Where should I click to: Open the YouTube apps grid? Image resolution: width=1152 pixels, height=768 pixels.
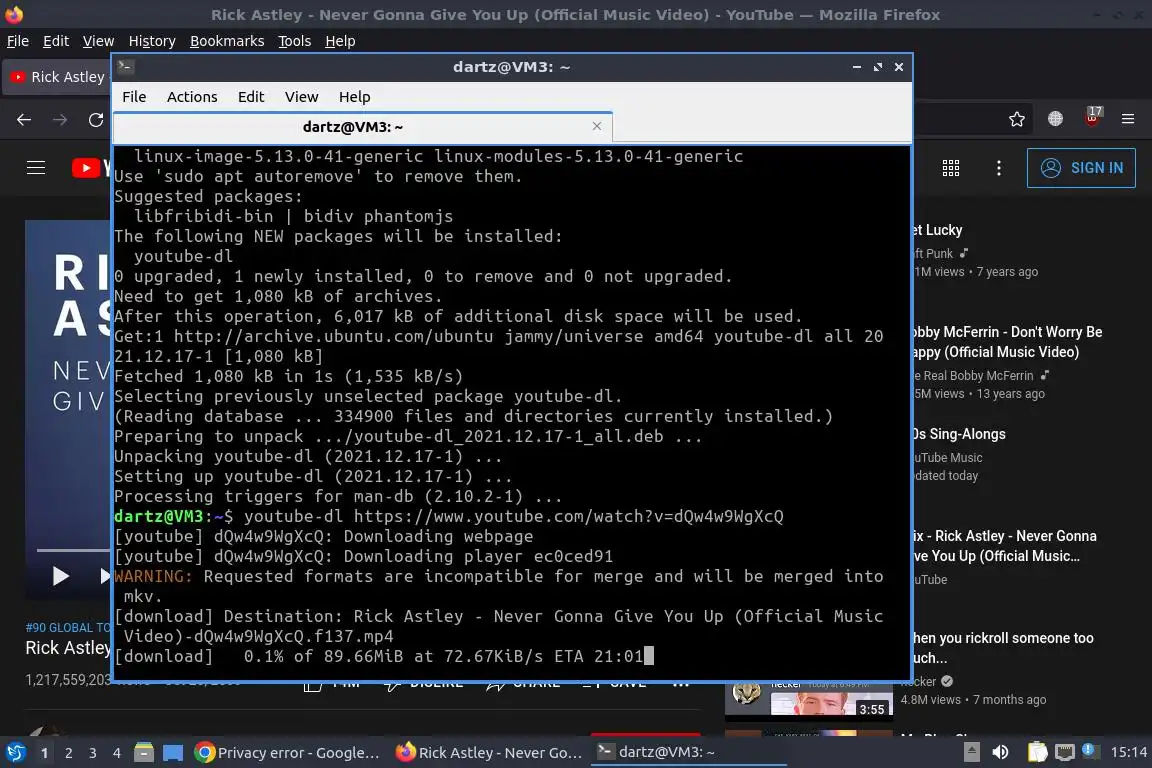951,168
